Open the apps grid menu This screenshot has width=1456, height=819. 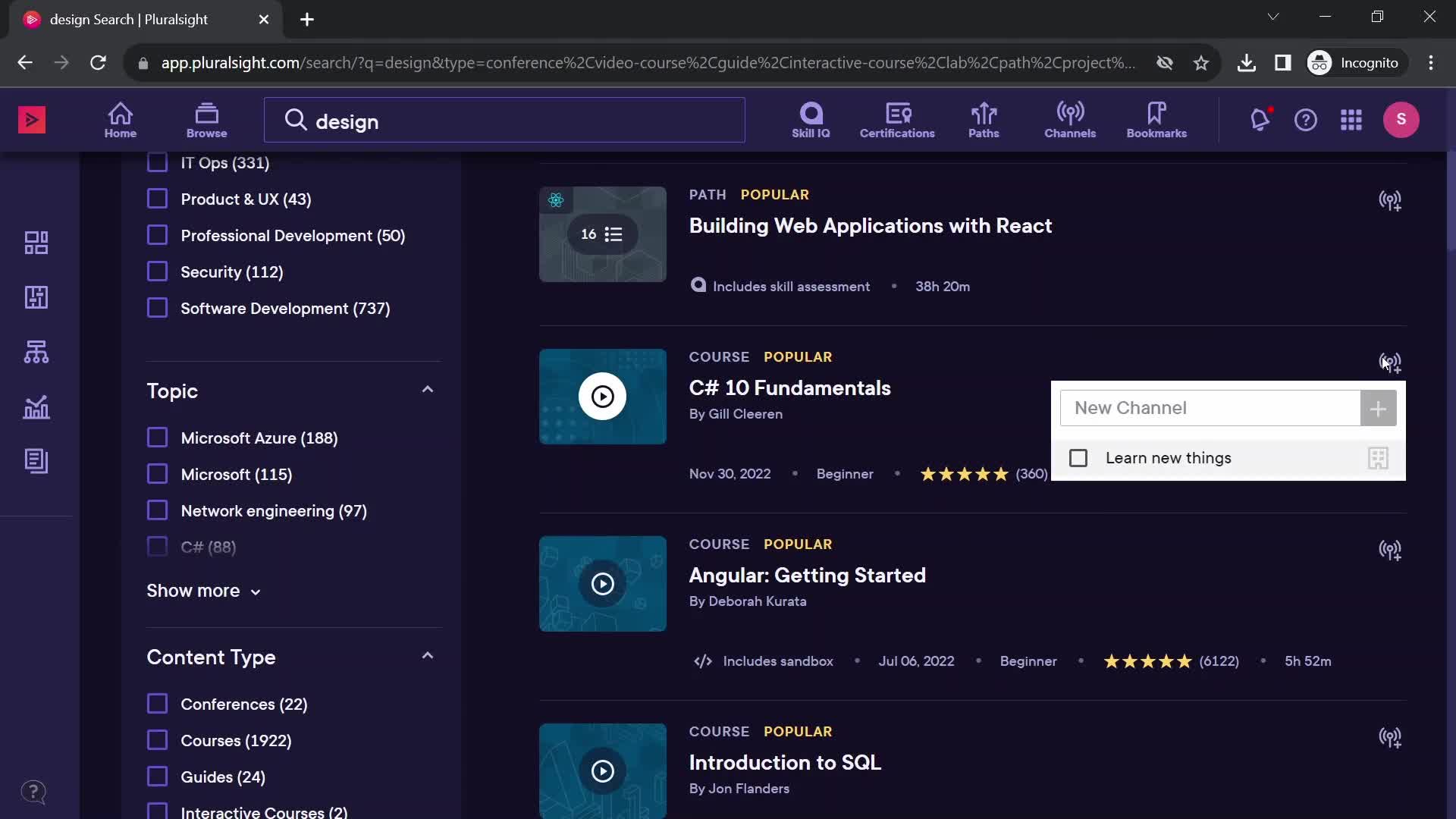1351,120
